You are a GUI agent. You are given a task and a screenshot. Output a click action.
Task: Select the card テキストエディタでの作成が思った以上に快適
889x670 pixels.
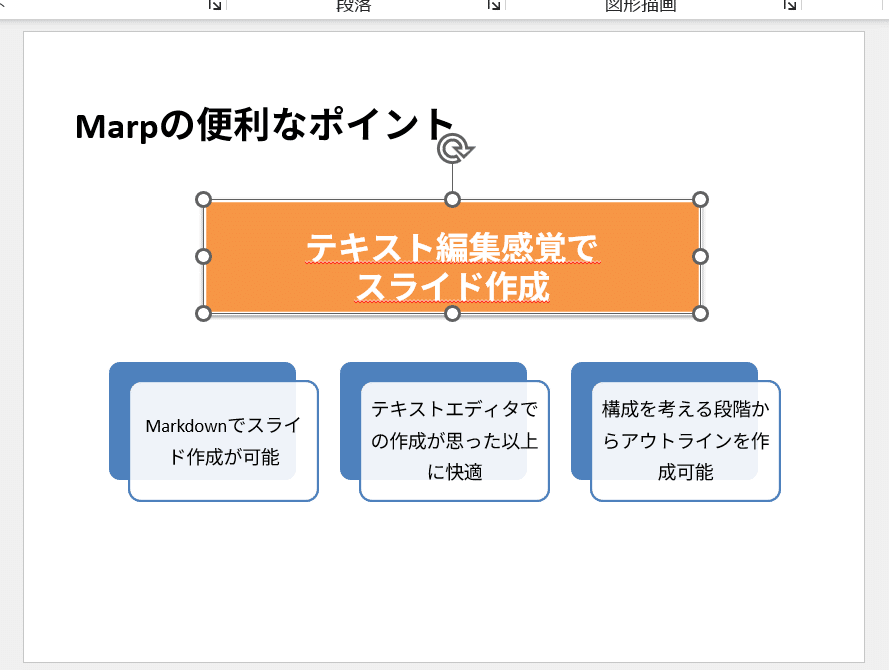pyautogui.click(x=454, y=441)
